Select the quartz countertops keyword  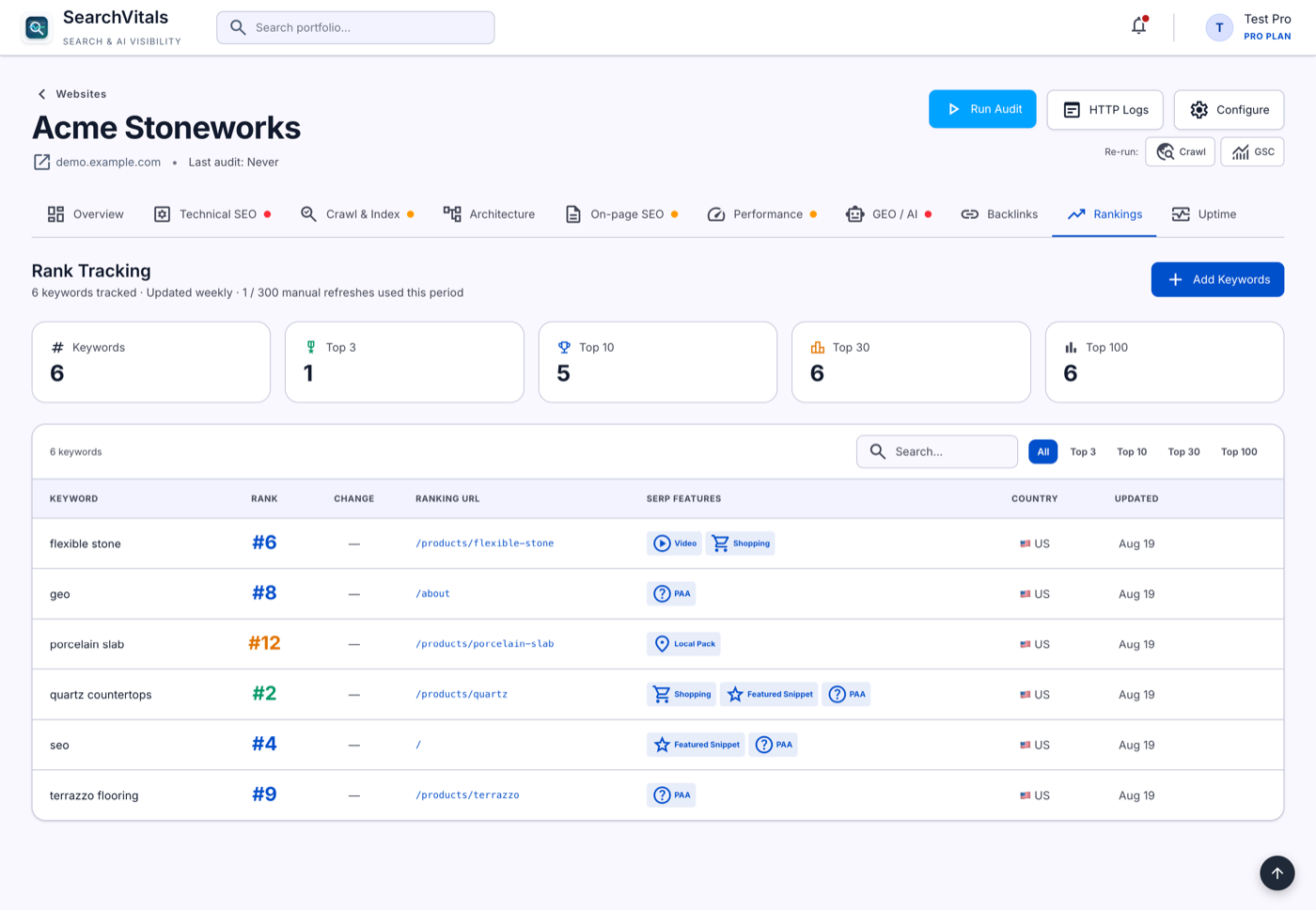tap(101, 695)
